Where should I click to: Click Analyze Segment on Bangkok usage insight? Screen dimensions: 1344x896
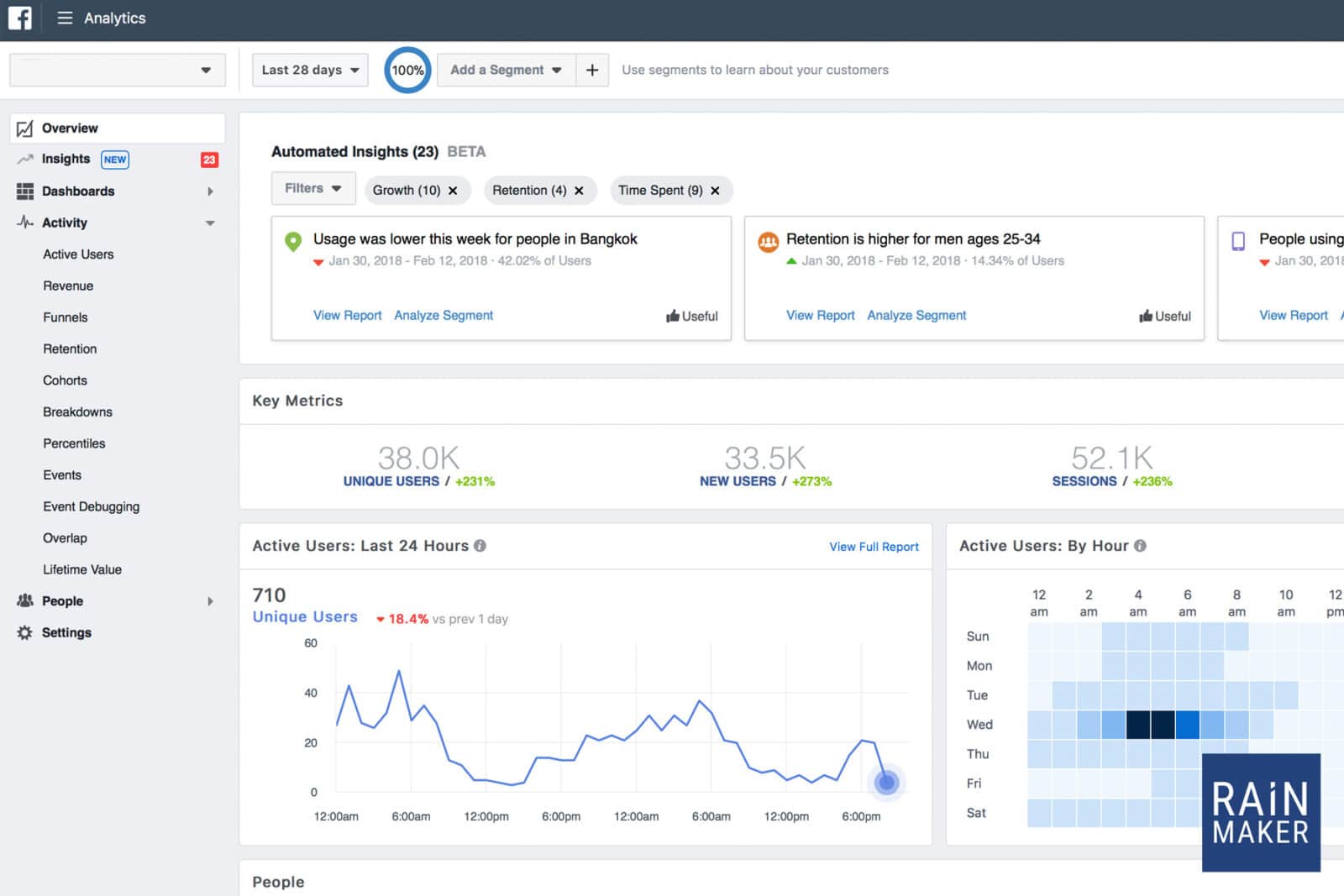pos(444,315)
